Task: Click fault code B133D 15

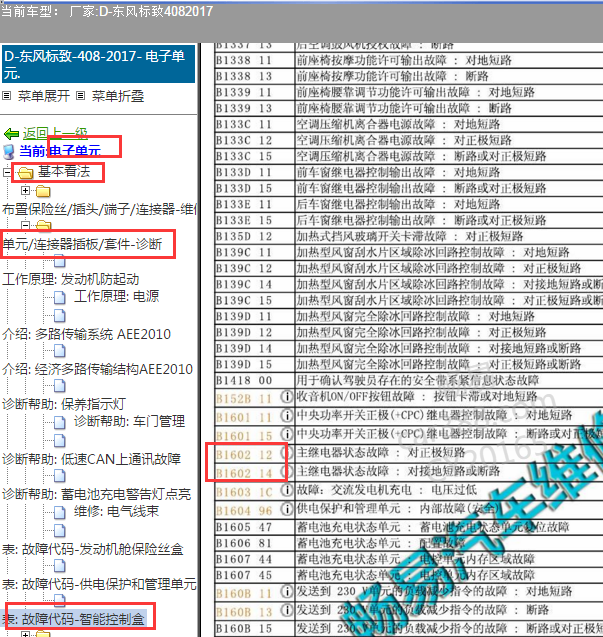Action: 244,188
